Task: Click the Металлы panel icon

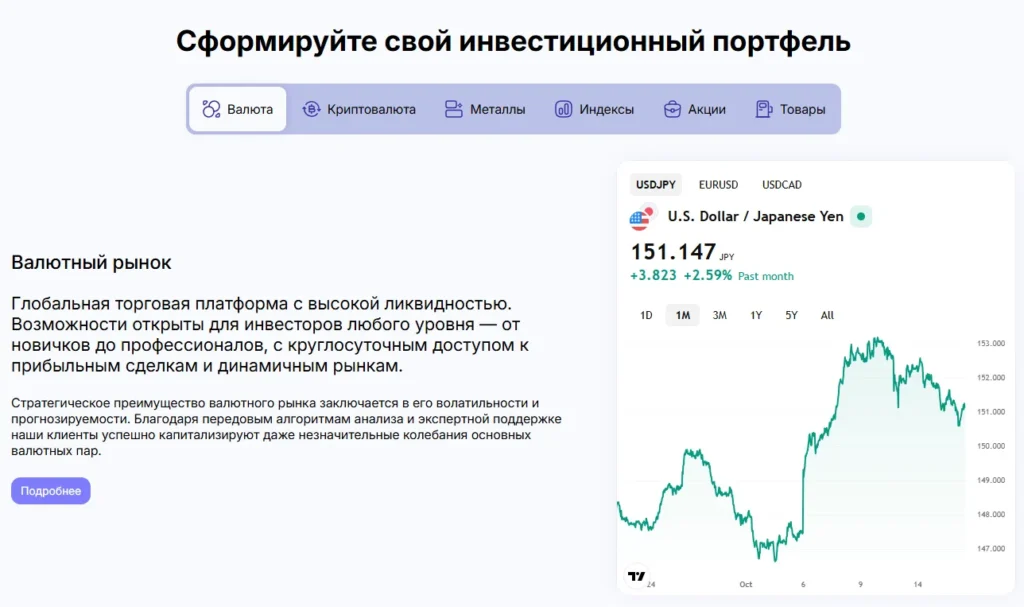Action: coord(453,109)
